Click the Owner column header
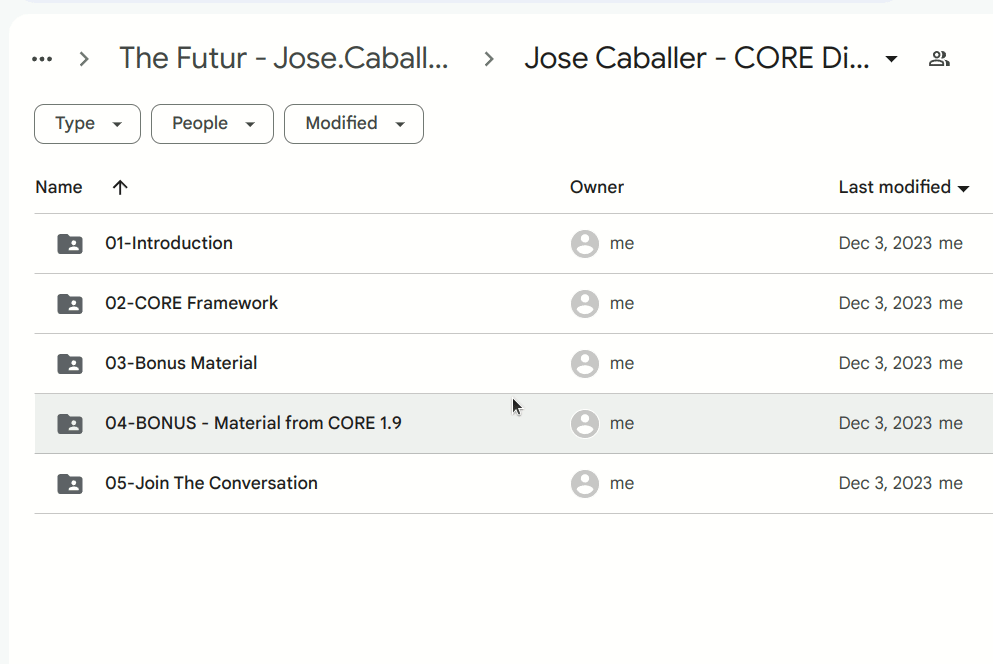 coord(597,187)
